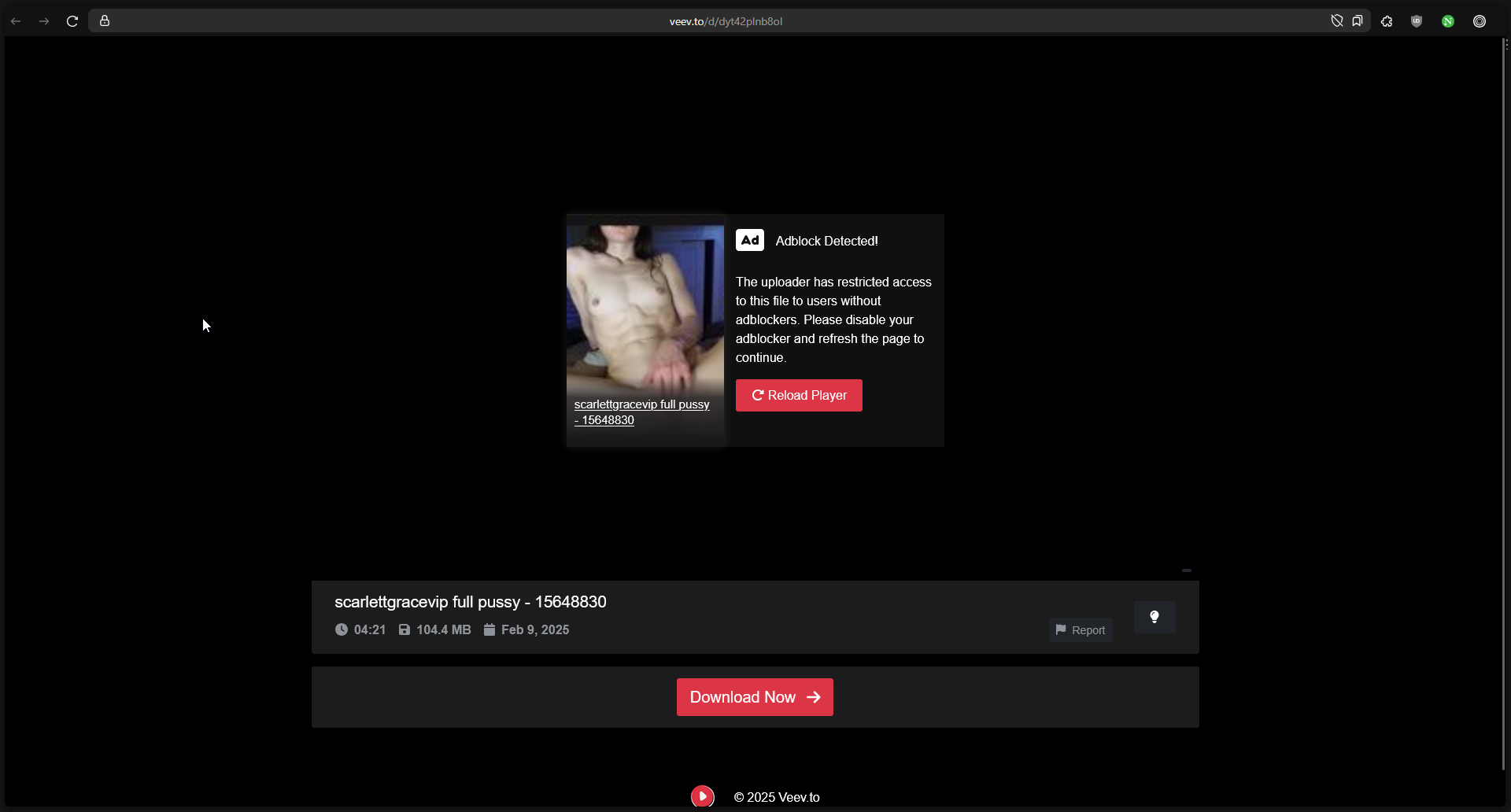Bookmark this page using the bookmark icon
1511x812 pixels.
[x=1358, y=21]
